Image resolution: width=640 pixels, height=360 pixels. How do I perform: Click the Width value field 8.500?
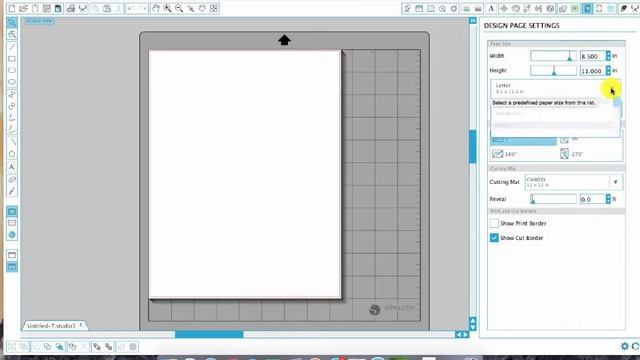click(x=592, y=56)
